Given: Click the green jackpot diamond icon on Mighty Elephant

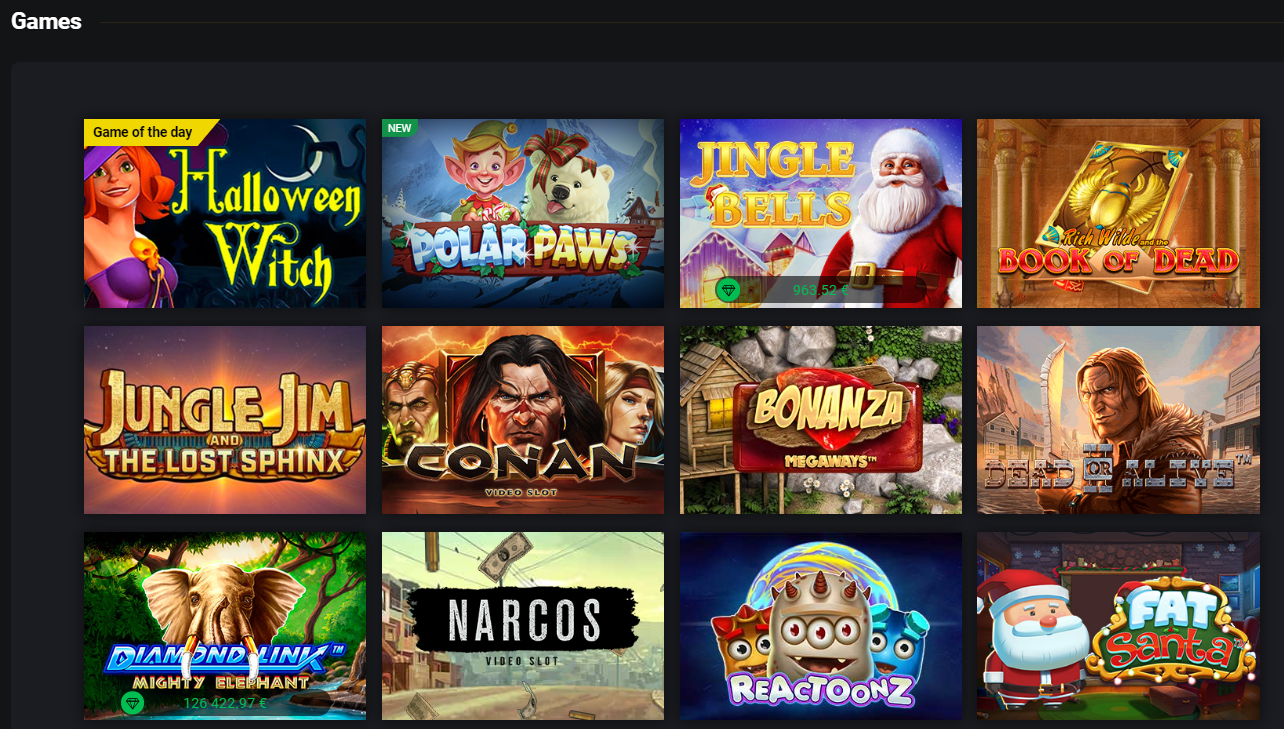Looking at the screenshot, I should tap(132, 703).
